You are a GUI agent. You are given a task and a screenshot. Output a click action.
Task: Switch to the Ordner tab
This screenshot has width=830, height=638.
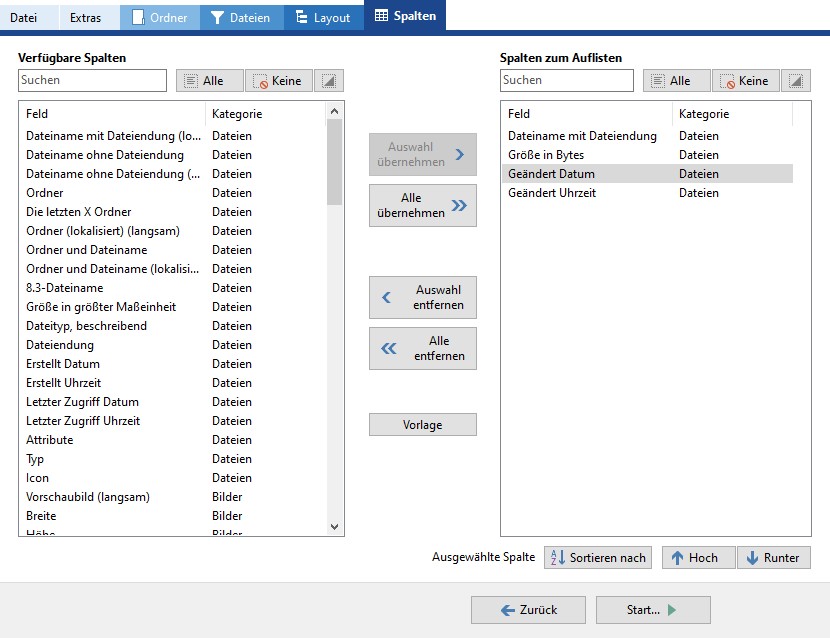pyautogui.click(x=160, y=17)
